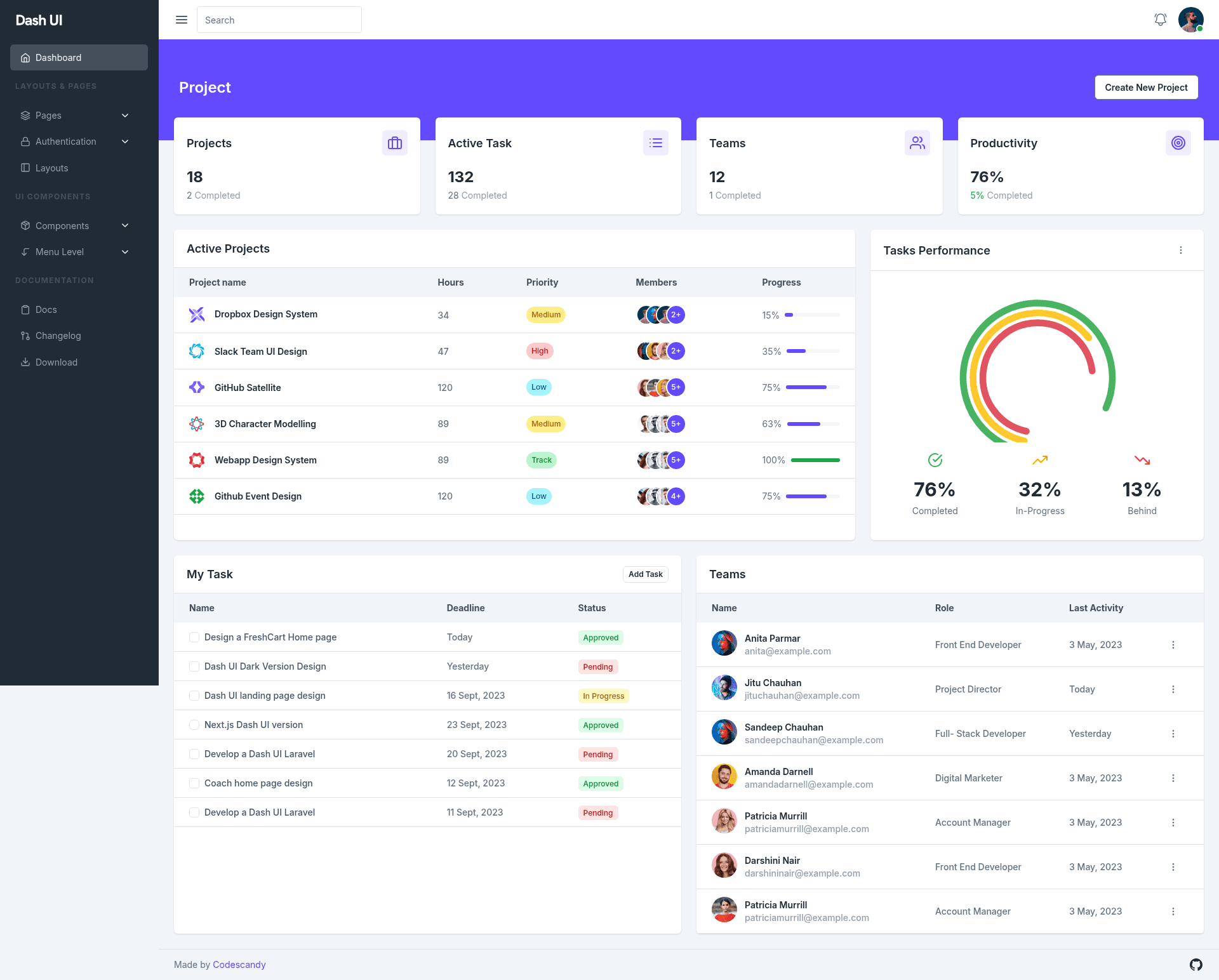The height and width of the screenshot is (980, 1219).
Task: Open Download in the sidebar
Action: pyautogui.click(x=79, y=362)
